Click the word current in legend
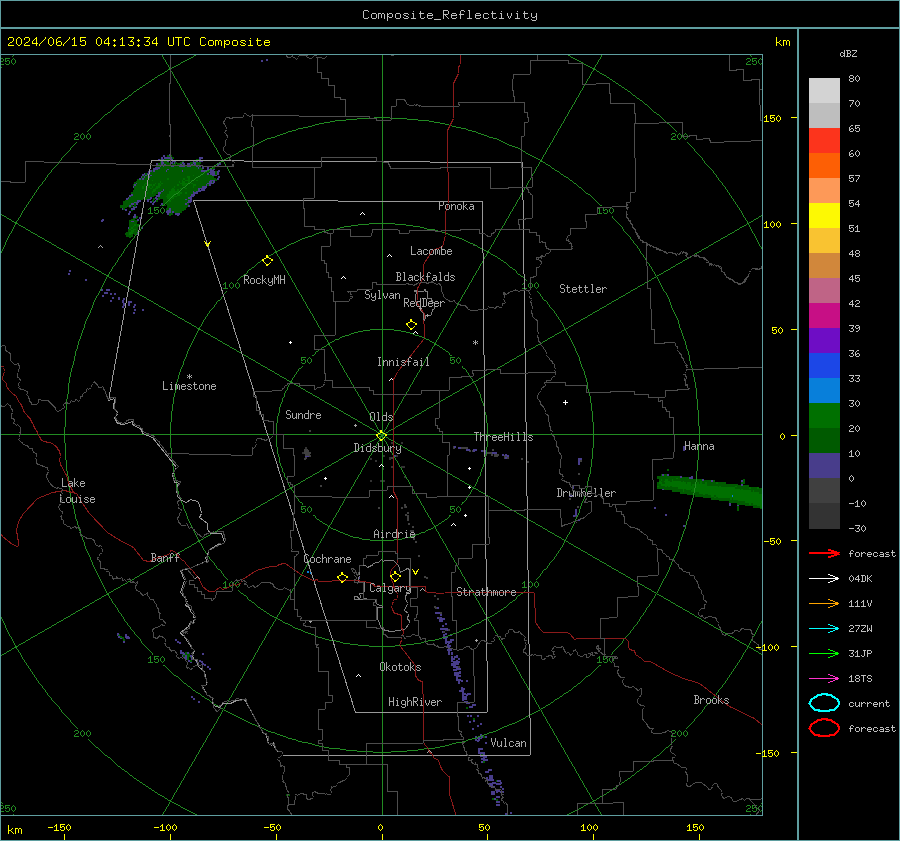Image resolution: width=900 pixels, height=841 pixels. (869, 703)
